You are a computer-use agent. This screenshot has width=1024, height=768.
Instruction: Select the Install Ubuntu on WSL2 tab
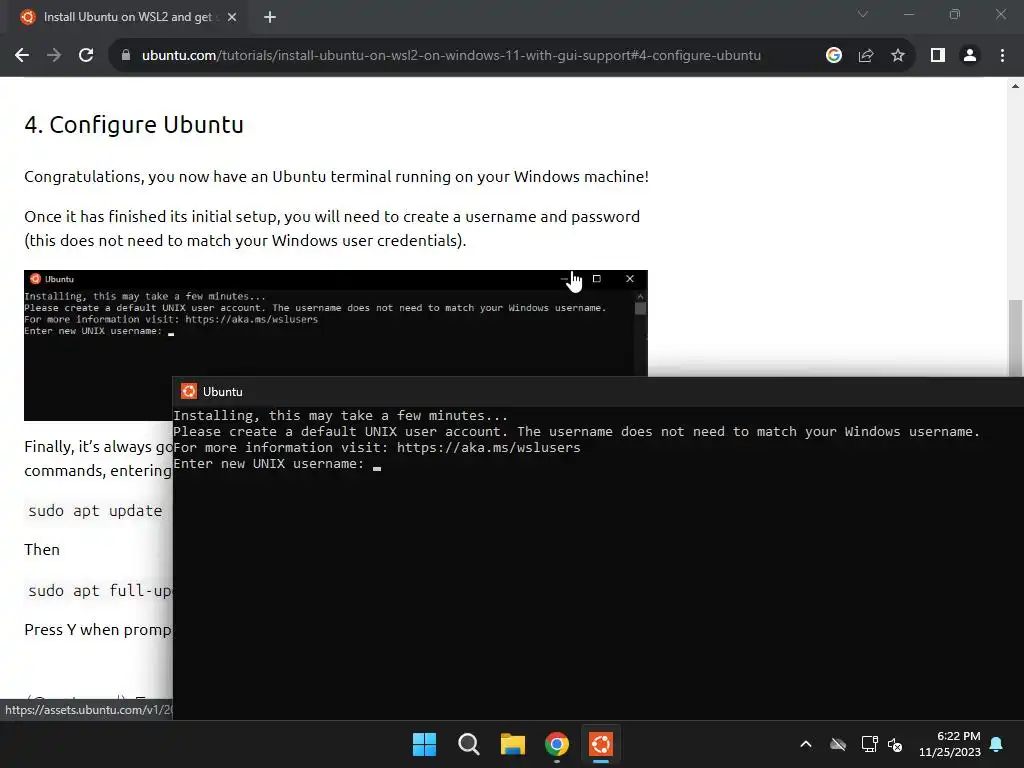point(127,17)
